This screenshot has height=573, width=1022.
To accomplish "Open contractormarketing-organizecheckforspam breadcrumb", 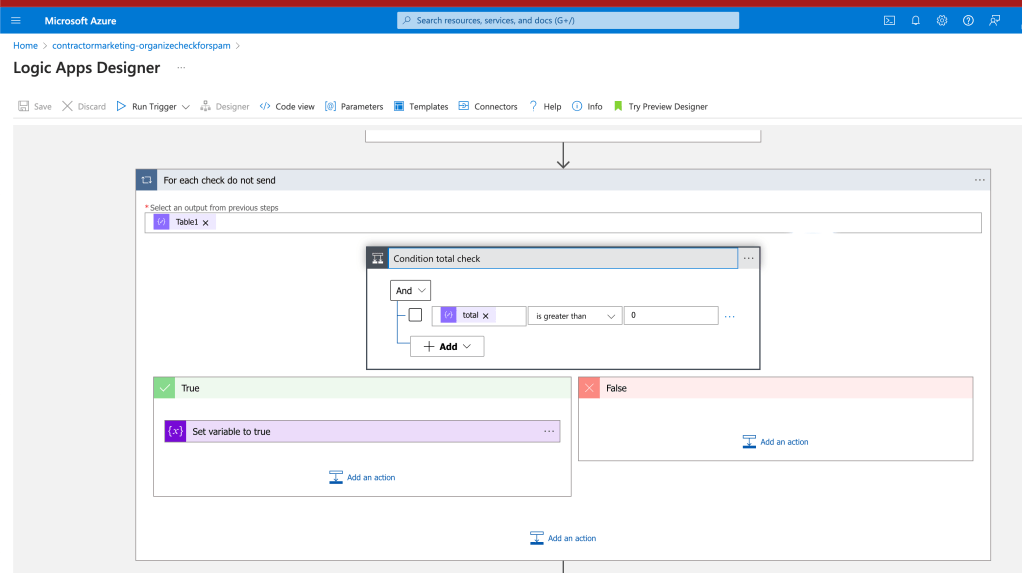I will (x=141, y=46).
